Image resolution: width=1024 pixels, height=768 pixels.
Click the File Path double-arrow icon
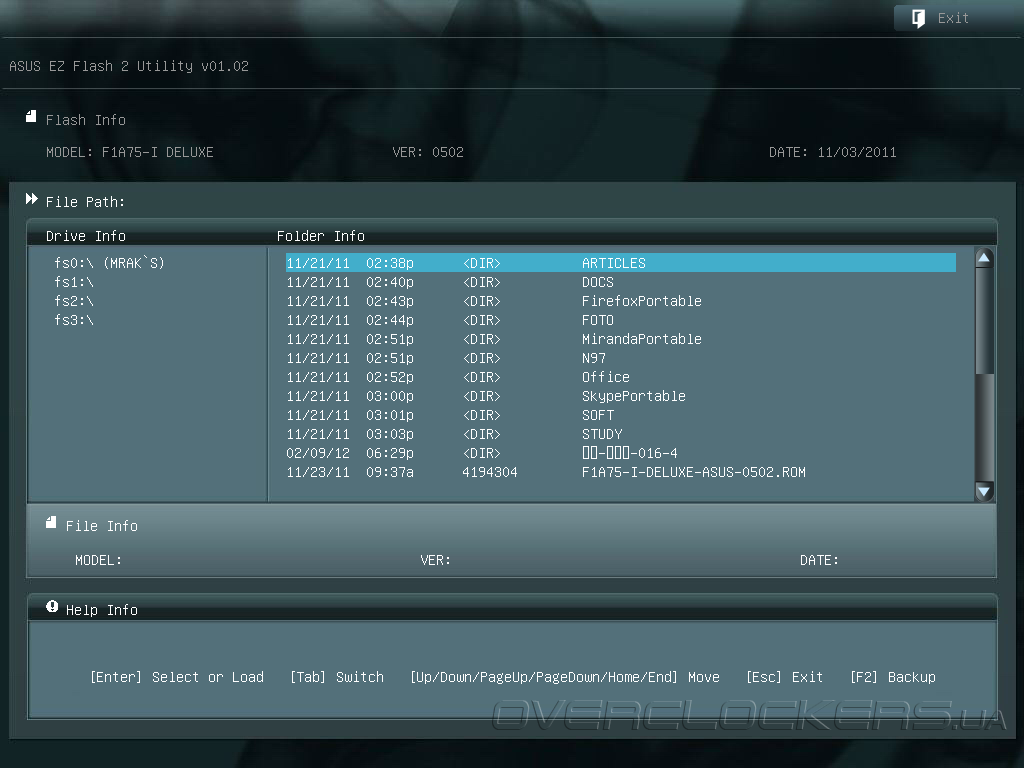click(x=31, y=199)
